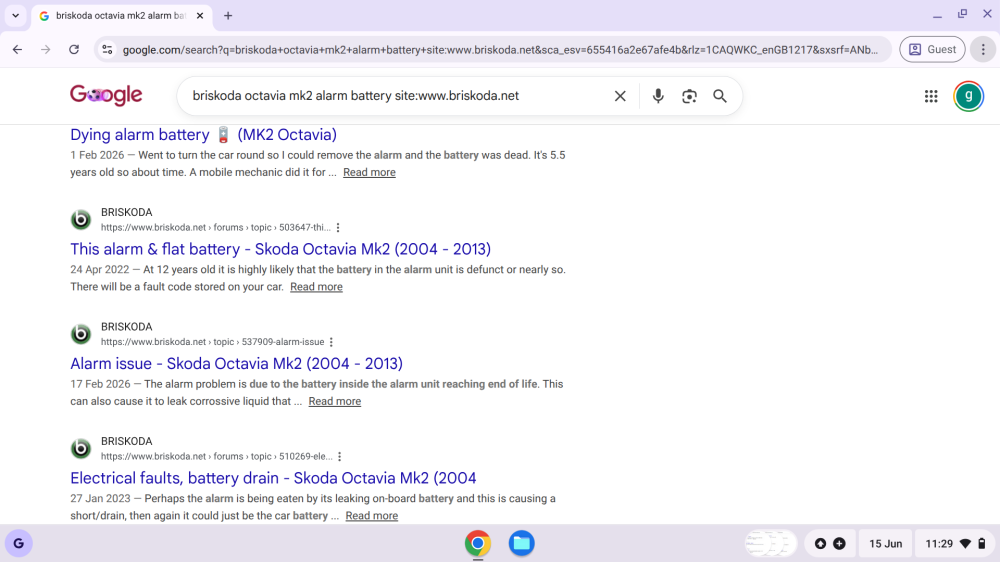
Task: Close the briskoda search tab
Action: coord(200,15)
